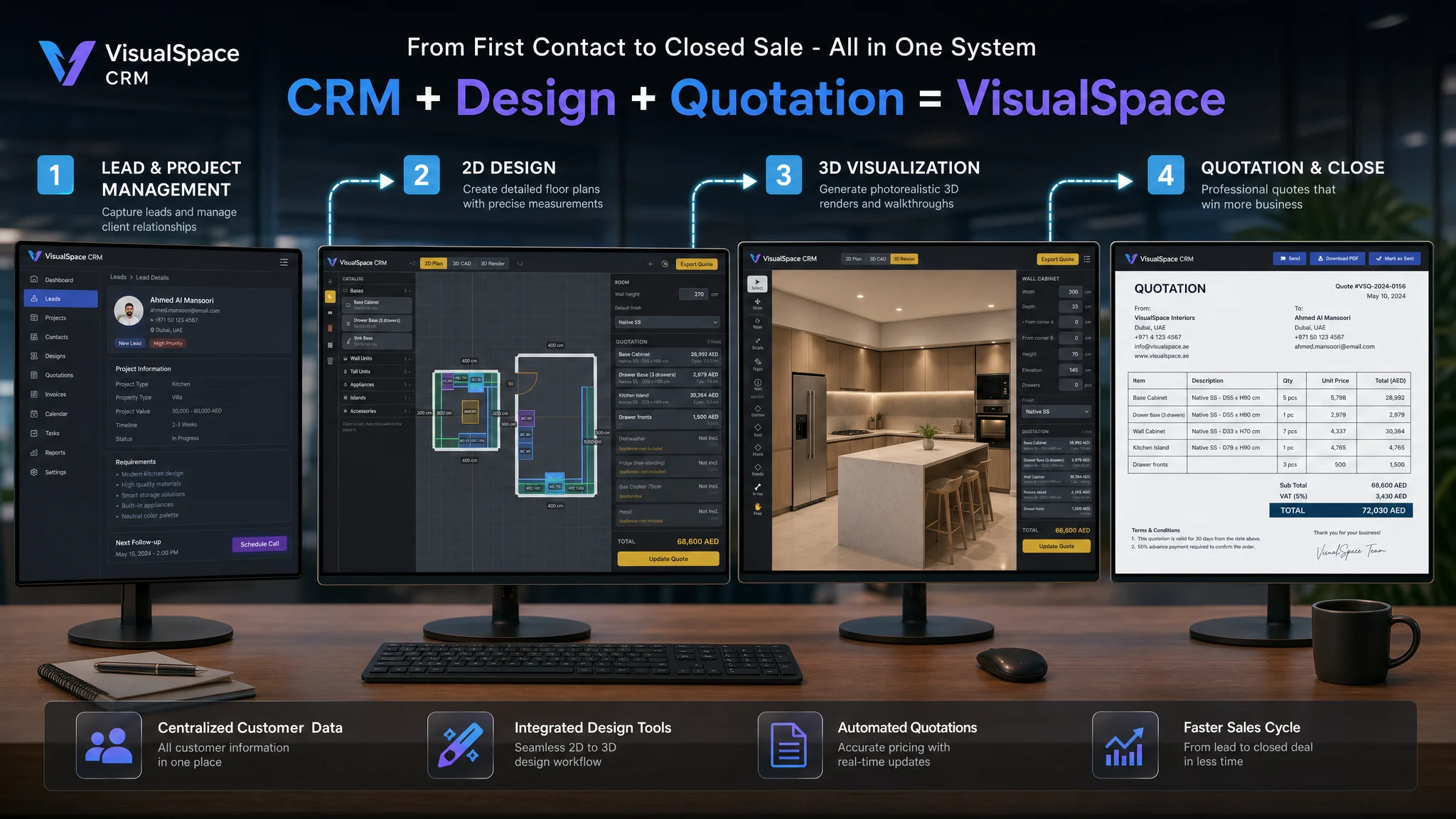Pick the Free hand tool in 3D render screen
The width and height of the screenshot is (1456, 819).
click(x=757, y=509)
